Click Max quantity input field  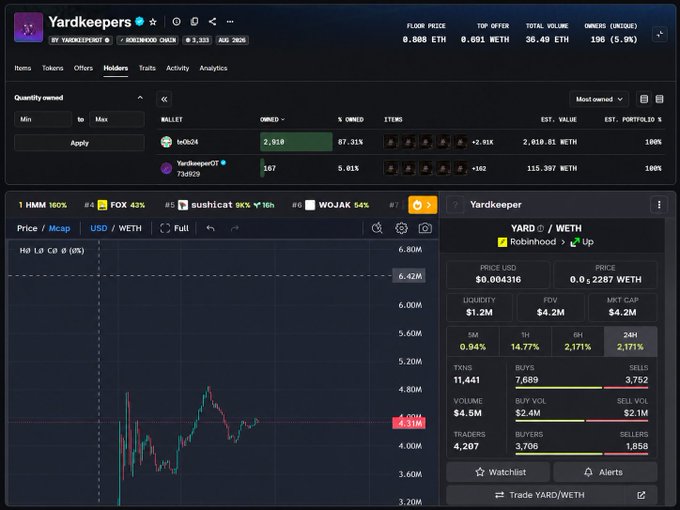pos(117,119)
